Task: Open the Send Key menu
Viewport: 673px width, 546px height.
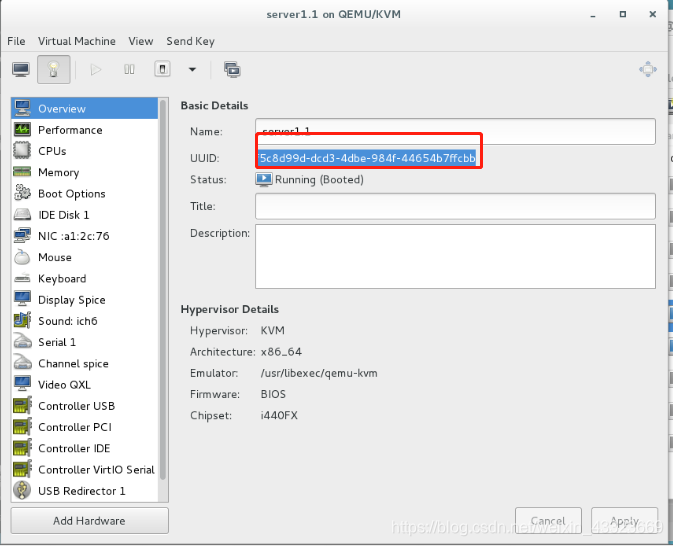Action: (x=191, y=41)
